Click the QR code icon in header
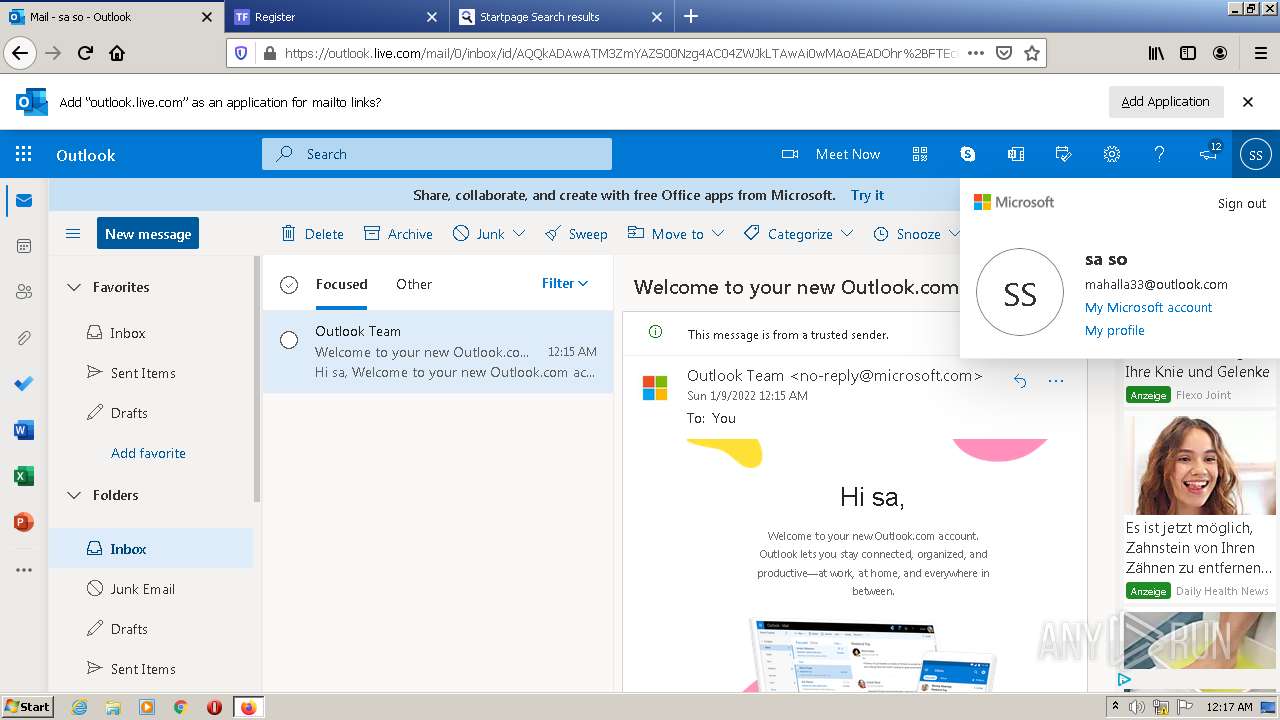Image resolution: width=1280 pixels, height=720 pixels. (x=920, y=154)
